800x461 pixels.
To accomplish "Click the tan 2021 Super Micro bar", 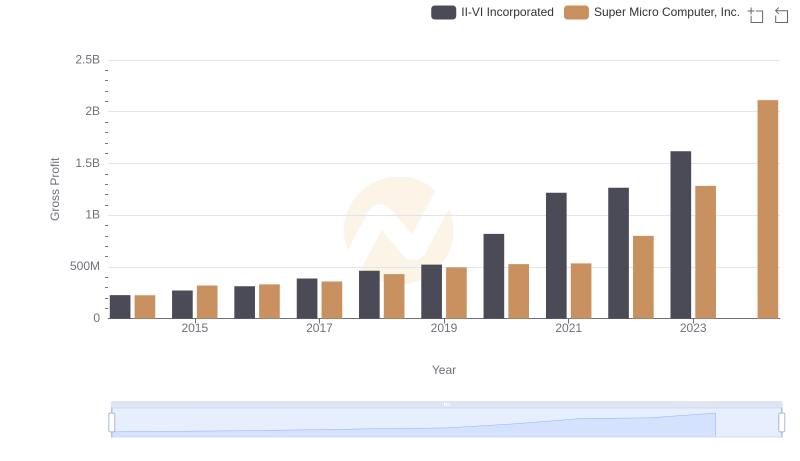I will [581, 291].
